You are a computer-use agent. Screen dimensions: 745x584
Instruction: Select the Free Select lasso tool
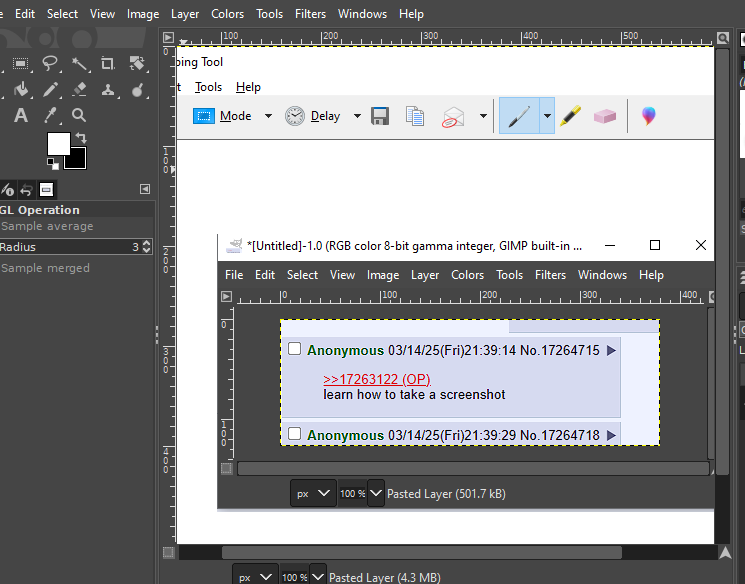click(49, 64)
